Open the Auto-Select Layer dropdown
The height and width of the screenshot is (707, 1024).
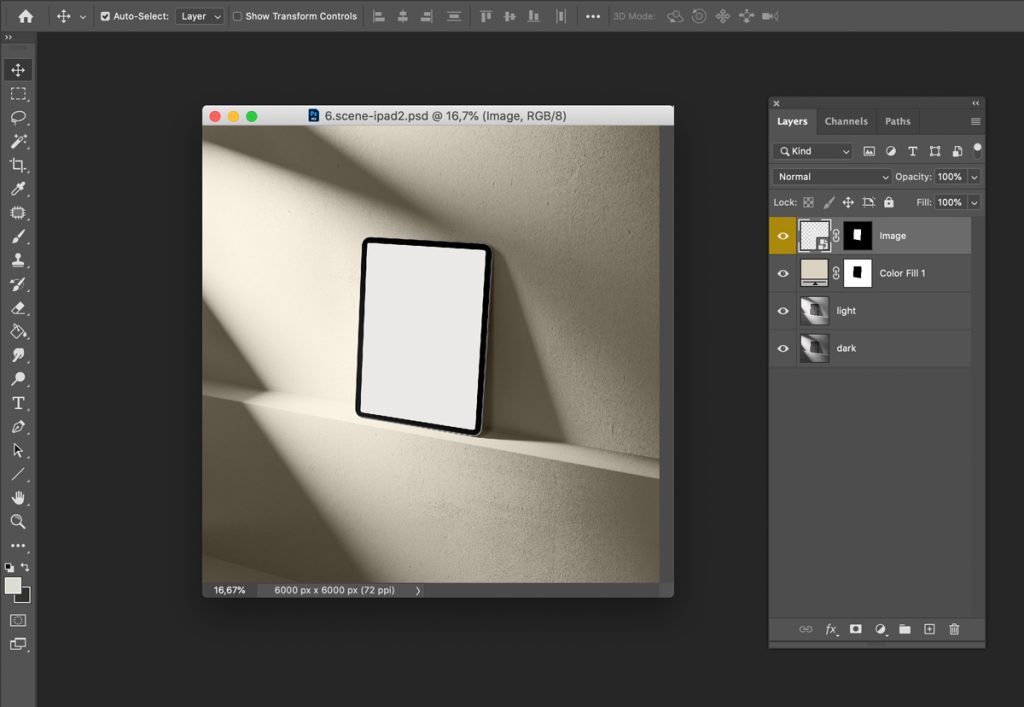point(199,16)
